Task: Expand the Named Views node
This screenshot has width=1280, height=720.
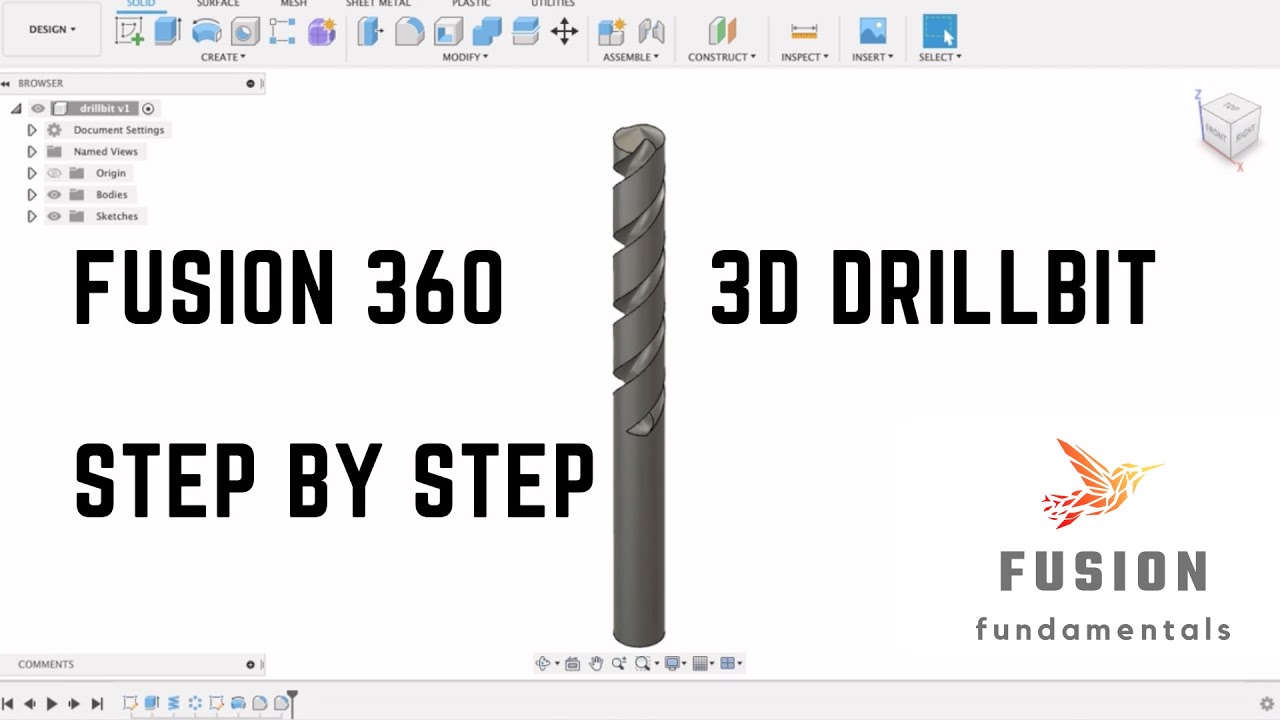Action: pyautogui.click(x=32, y=152)
